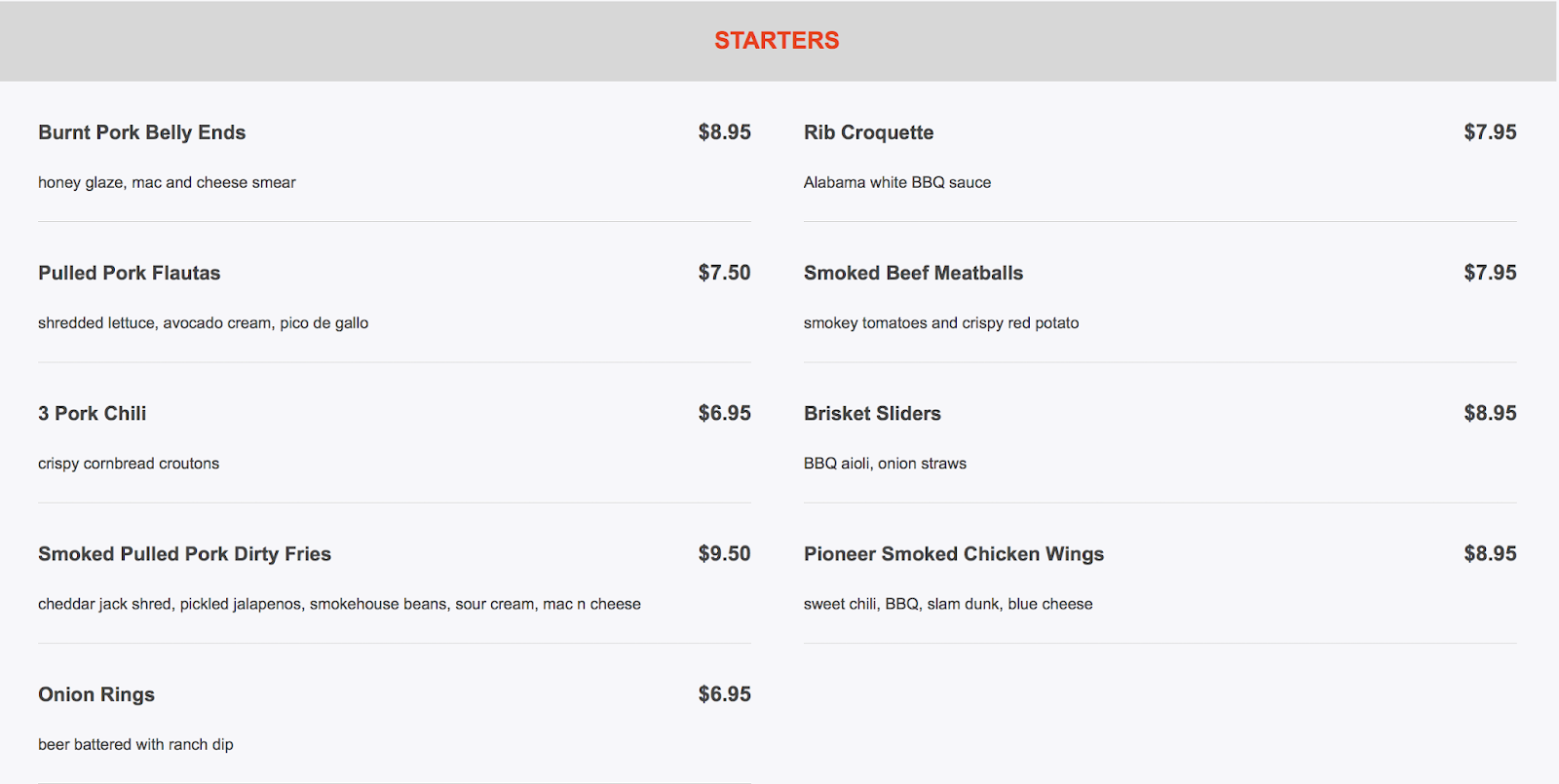Open the Rib Croquette item
This screenshot has width=1559, height=784.
pos(868,132)
